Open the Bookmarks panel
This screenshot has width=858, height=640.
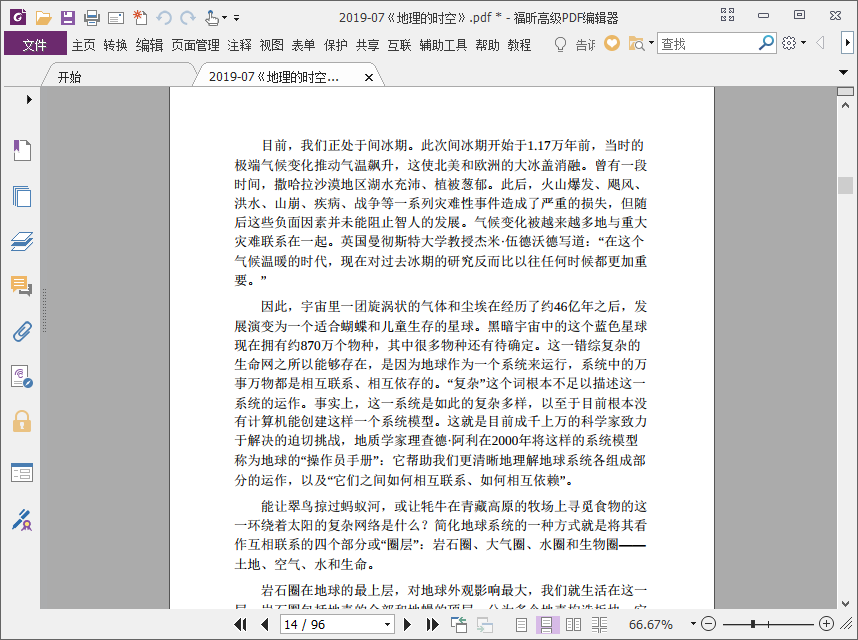[x=22, y=150]
